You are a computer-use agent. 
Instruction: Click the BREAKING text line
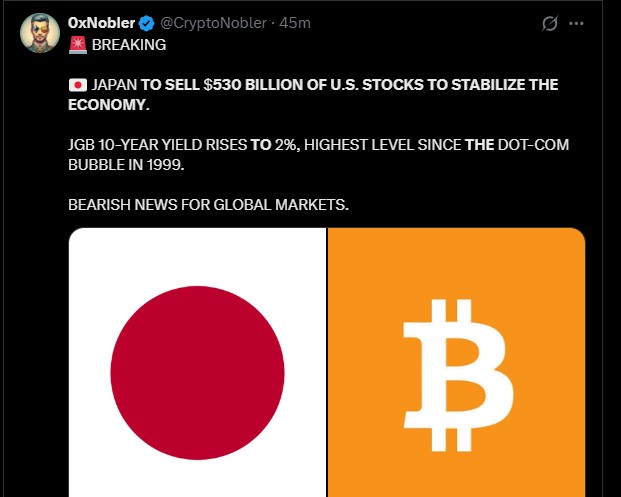pos(128,45)
